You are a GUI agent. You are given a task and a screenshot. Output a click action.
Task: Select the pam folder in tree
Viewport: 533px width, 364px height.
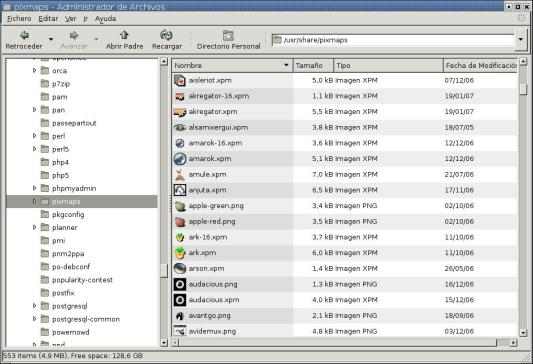click(x=59, y=97)
